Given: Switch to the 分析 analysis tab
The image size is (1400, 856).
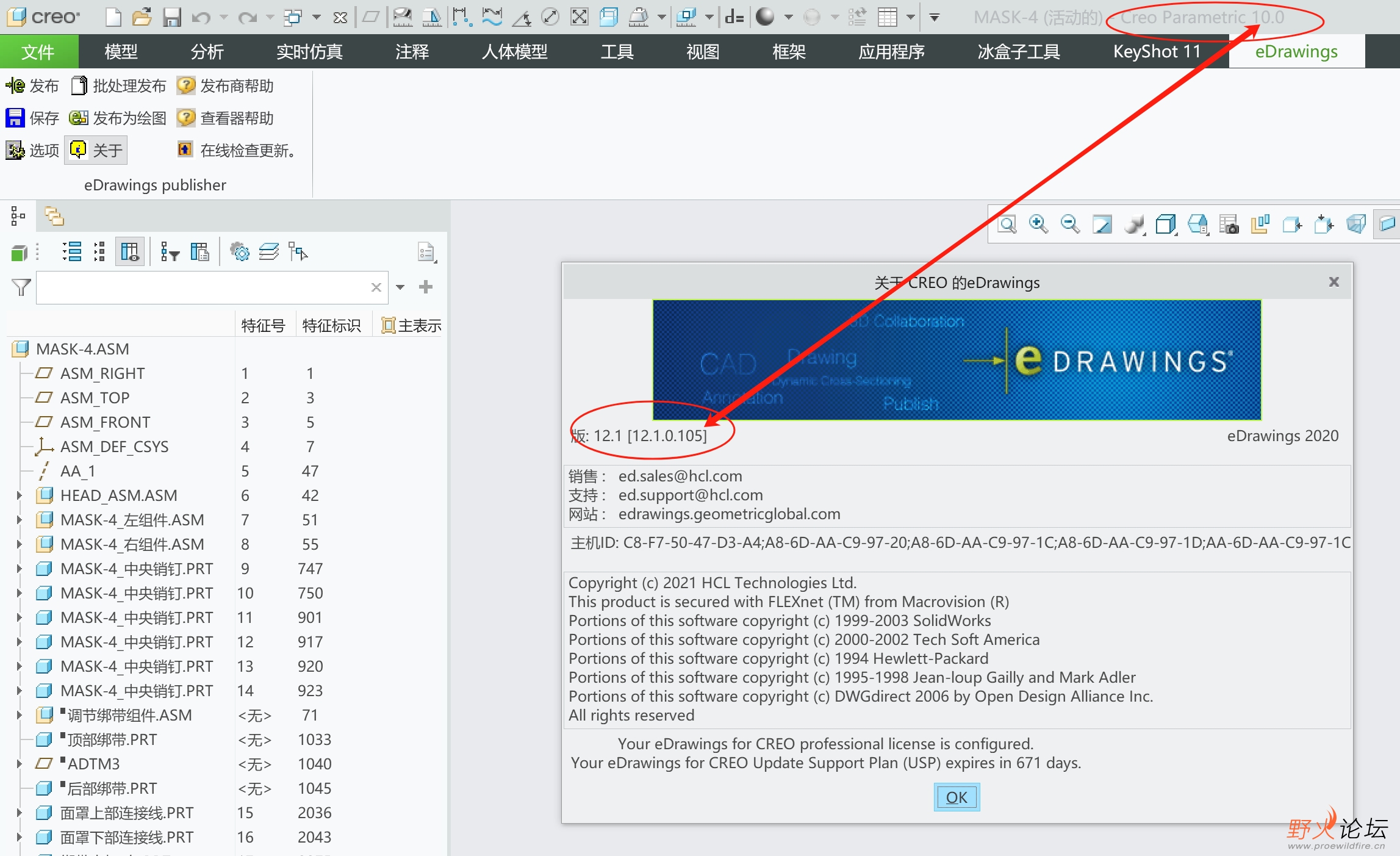Looking at the screenshot, I should pos(207,51).
